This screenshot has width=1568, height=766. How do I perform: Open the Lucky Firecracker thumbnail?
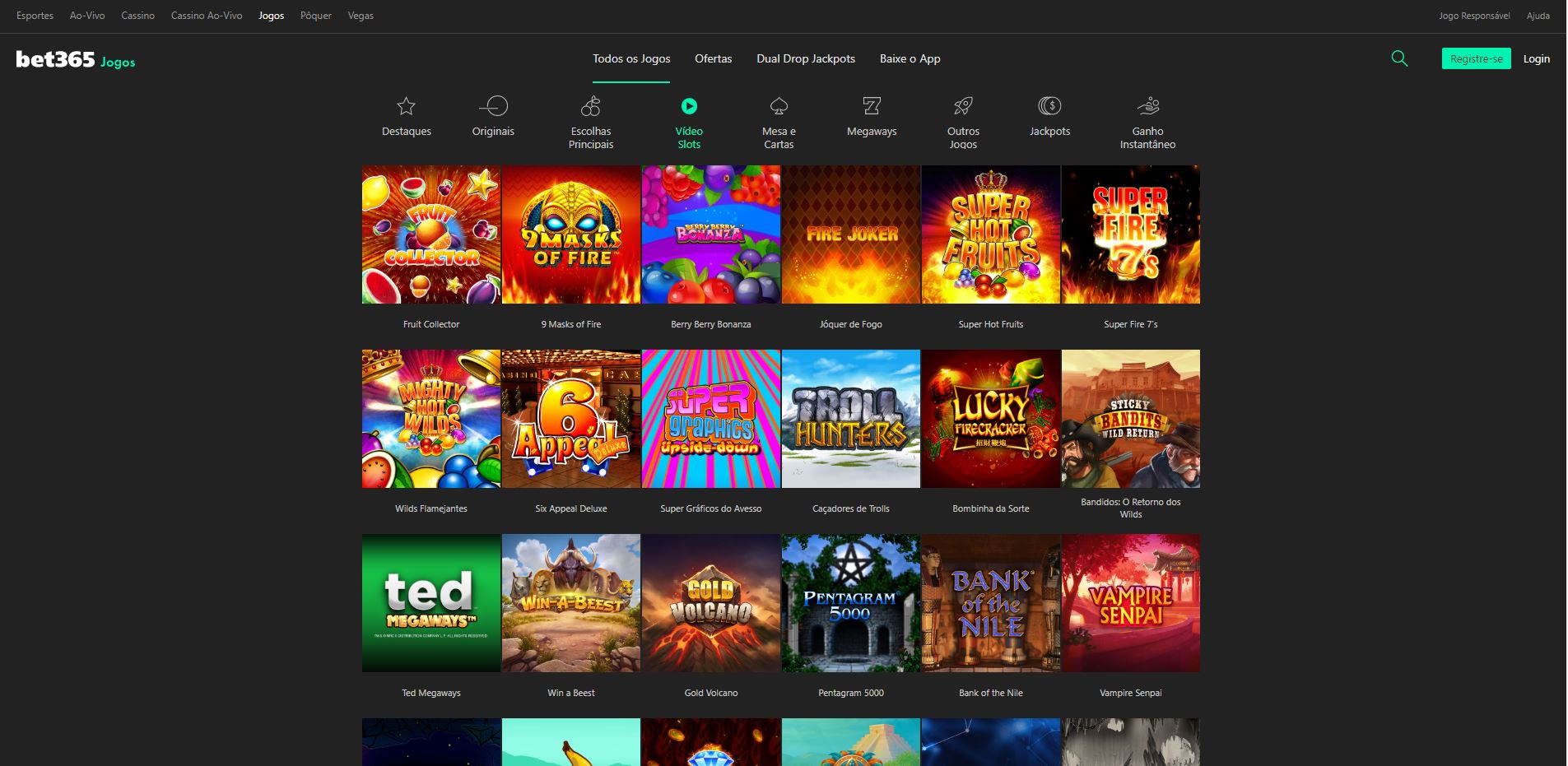(x=991, y=419)
